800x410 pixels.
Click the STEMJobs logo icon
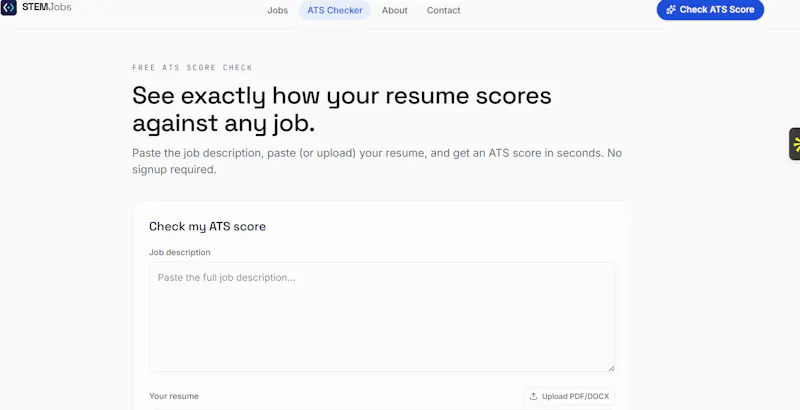tap(9, 8)
